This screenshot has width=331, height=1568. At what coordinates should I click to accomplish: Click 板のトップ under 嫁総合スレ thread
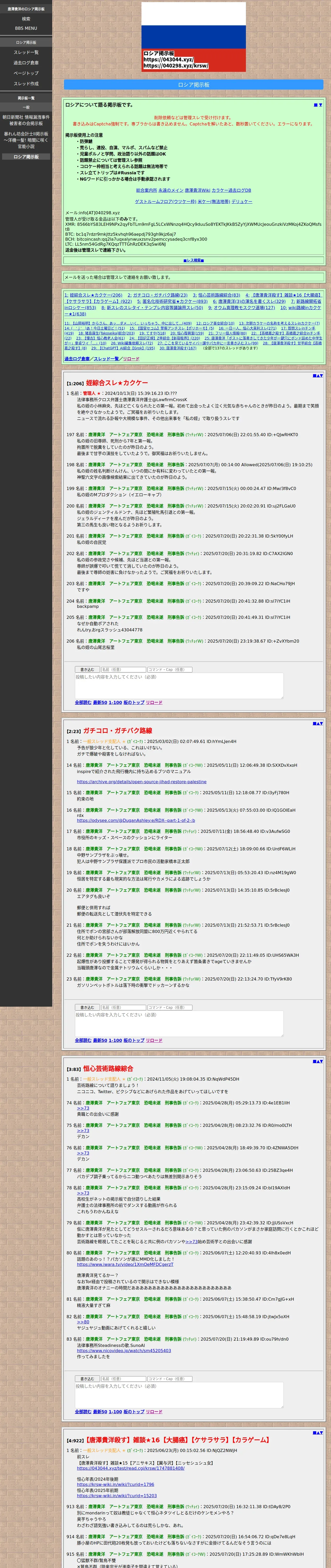pyautogui.click(x=134, y=702)
